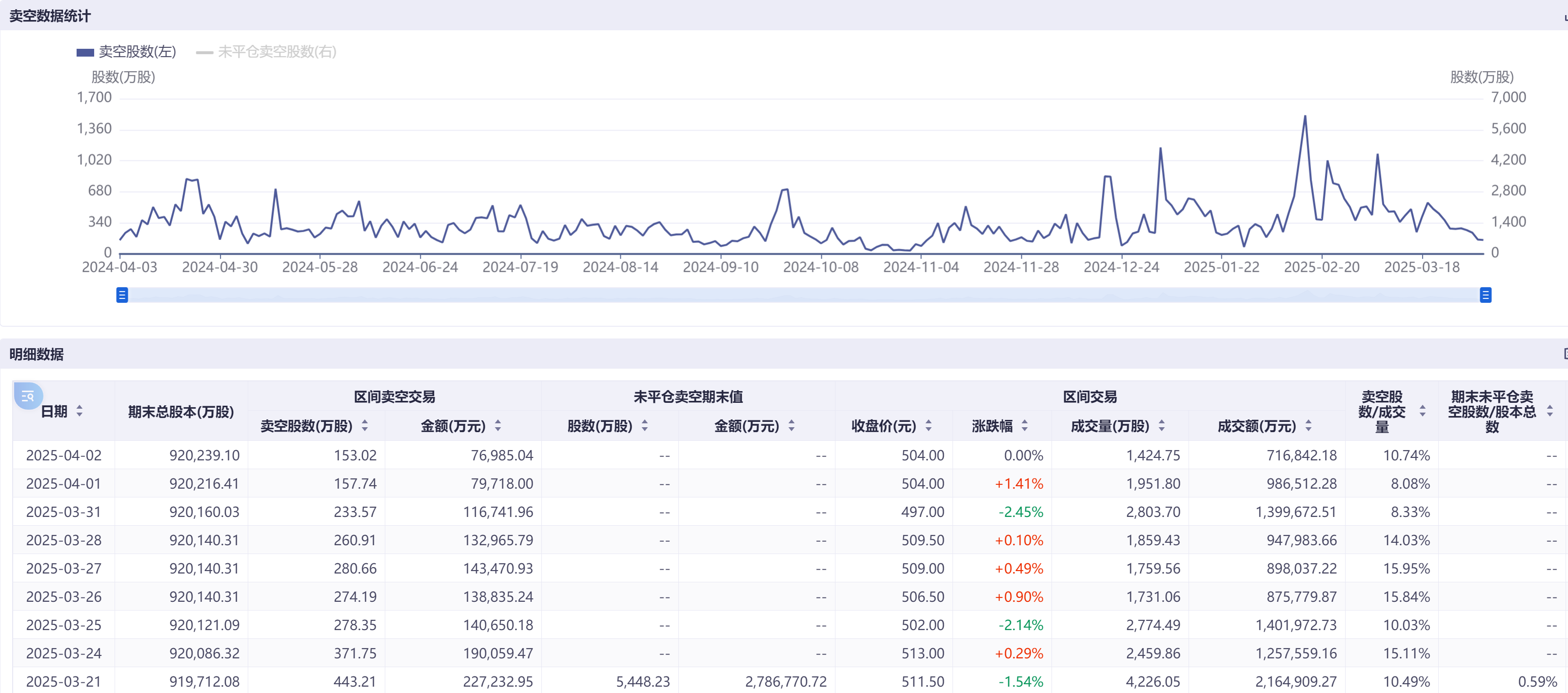Sort by 卖空股数(万股) column
The height and width of the screenshot is (693, 1568).
coord(365,426)
